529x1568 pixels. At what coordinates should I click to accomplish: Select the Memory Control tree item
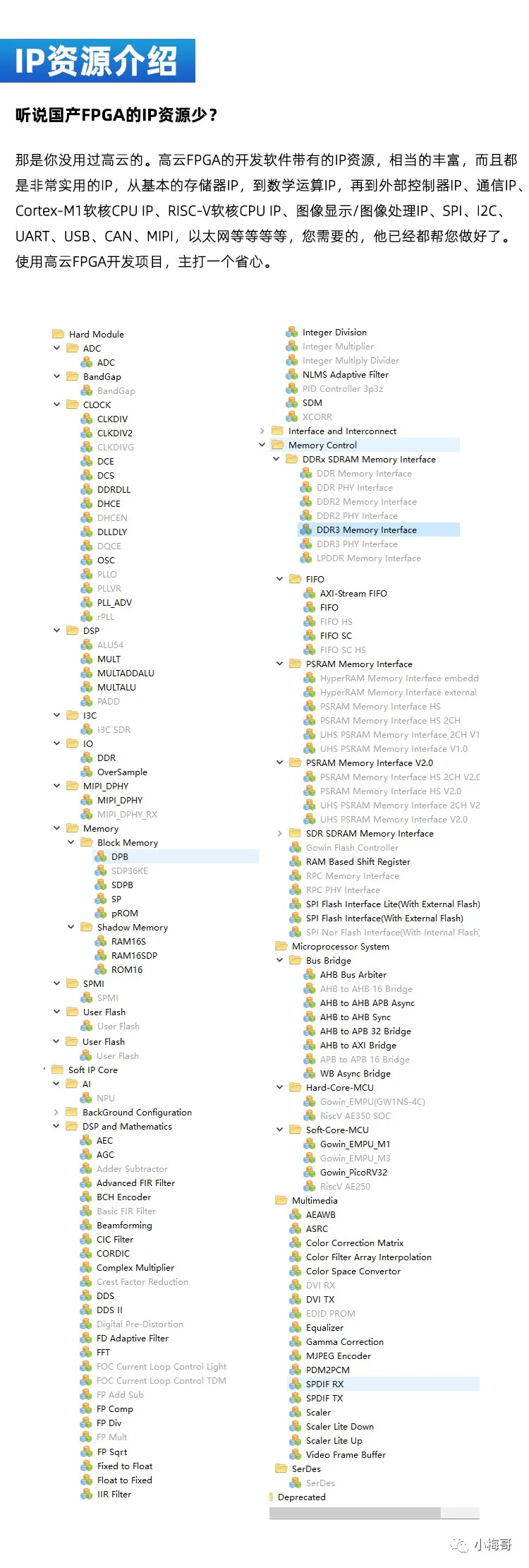tap(322, 445)
